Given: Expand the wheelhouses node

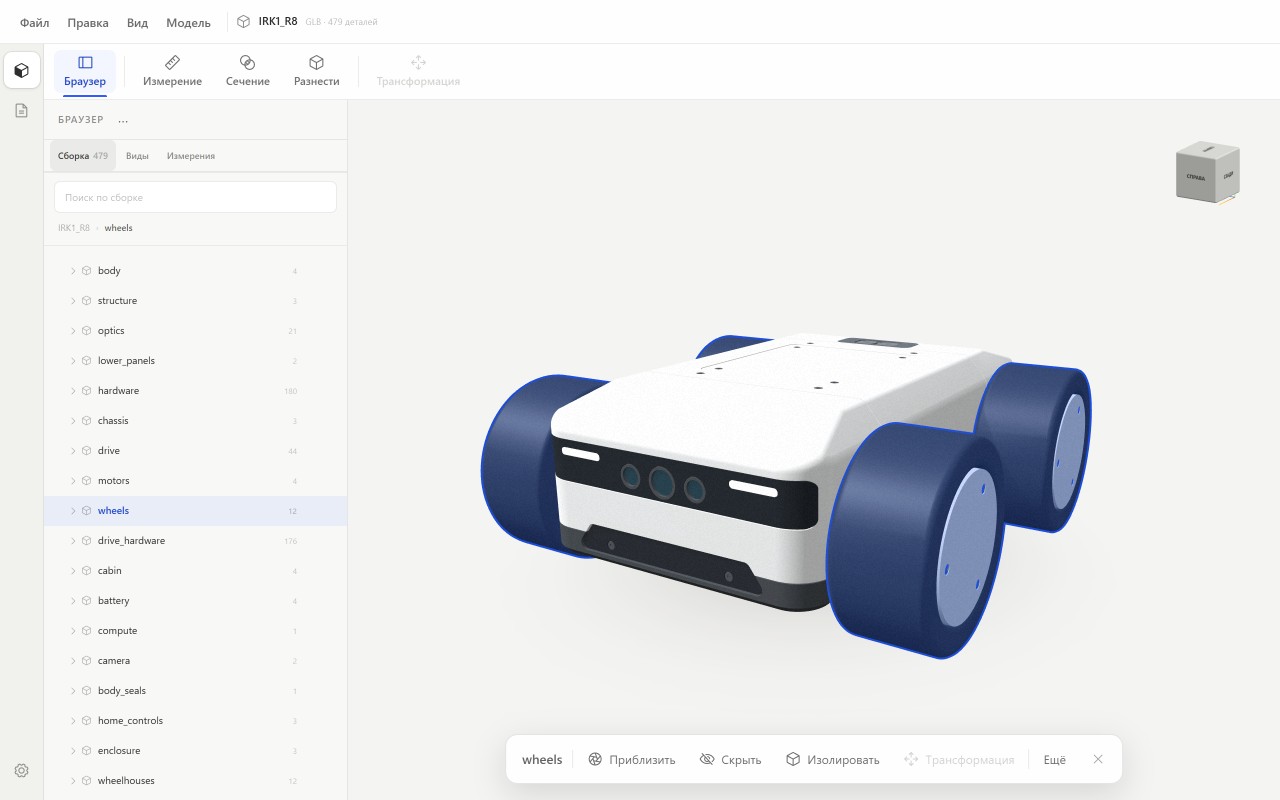Looking at the screenshot, I should (x=73, y=781).
